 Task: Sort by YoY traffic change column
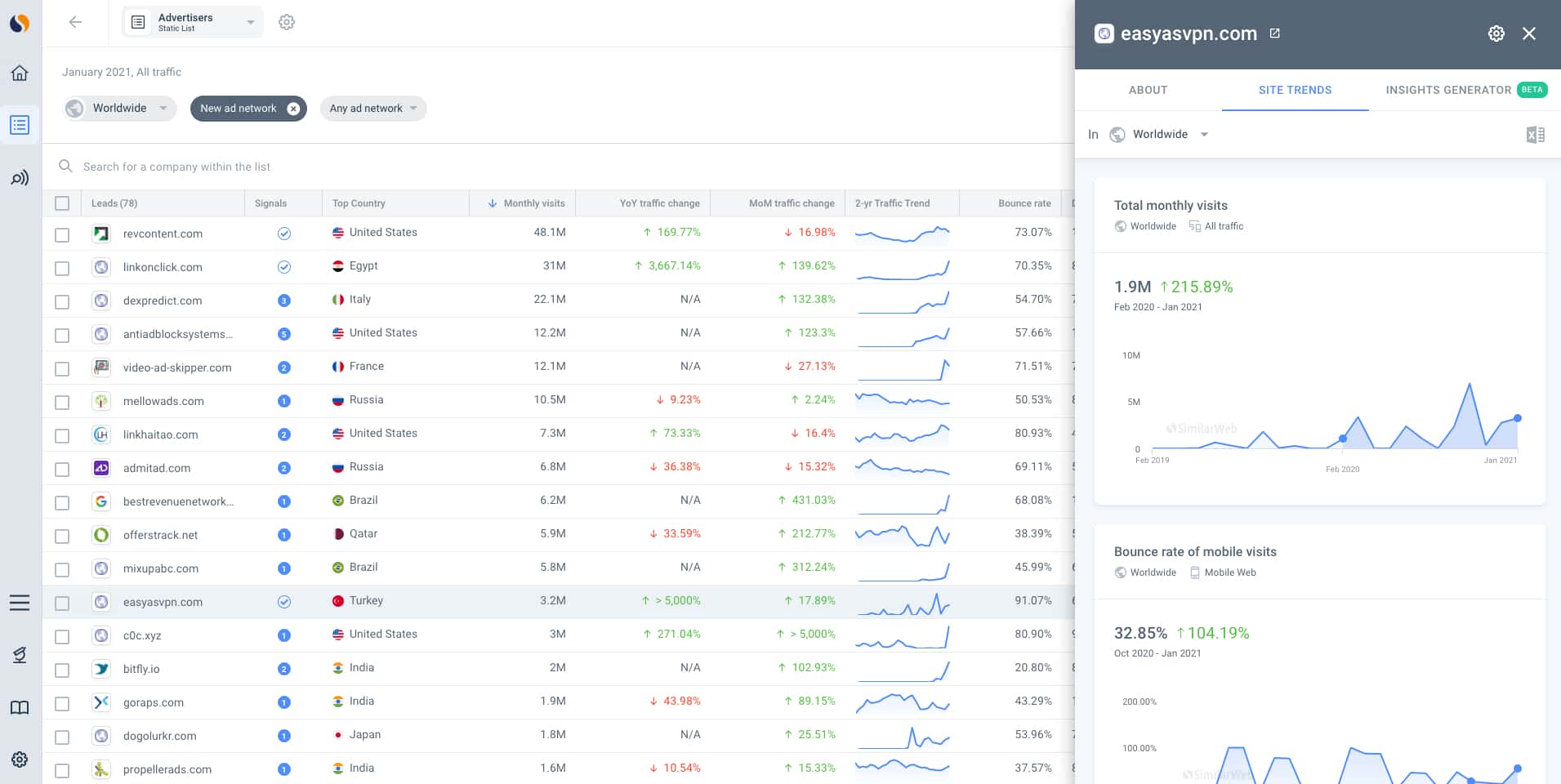[x=659, y=203]
